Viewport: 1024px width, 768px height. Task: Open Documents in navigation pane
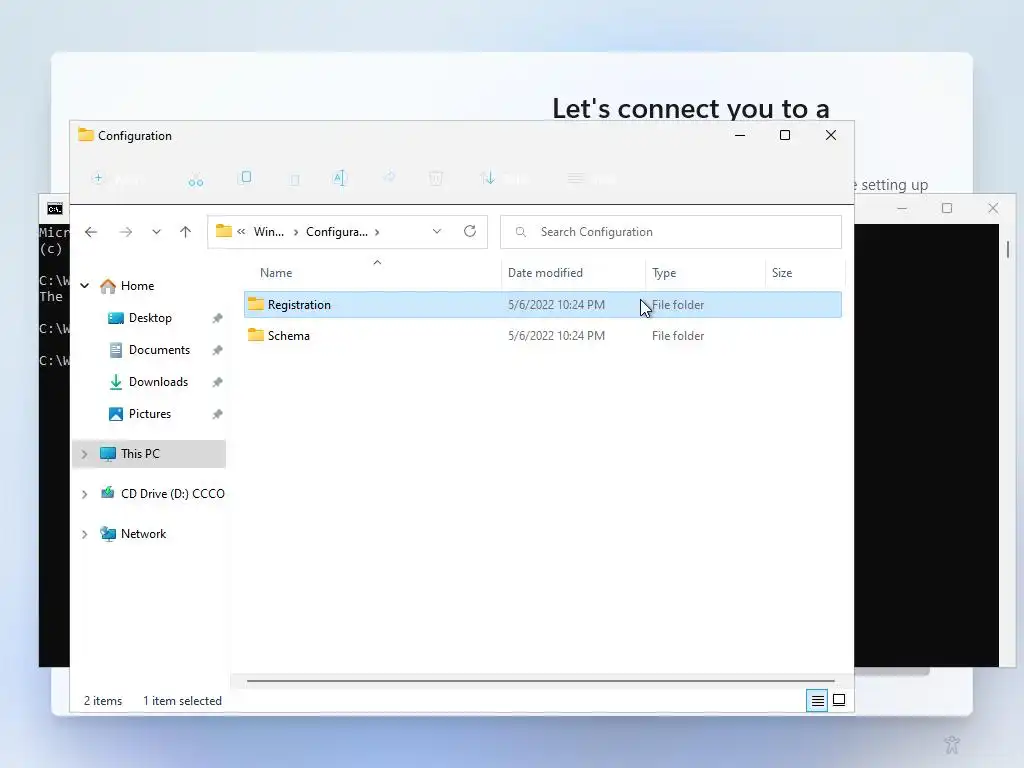click(159, 350)
